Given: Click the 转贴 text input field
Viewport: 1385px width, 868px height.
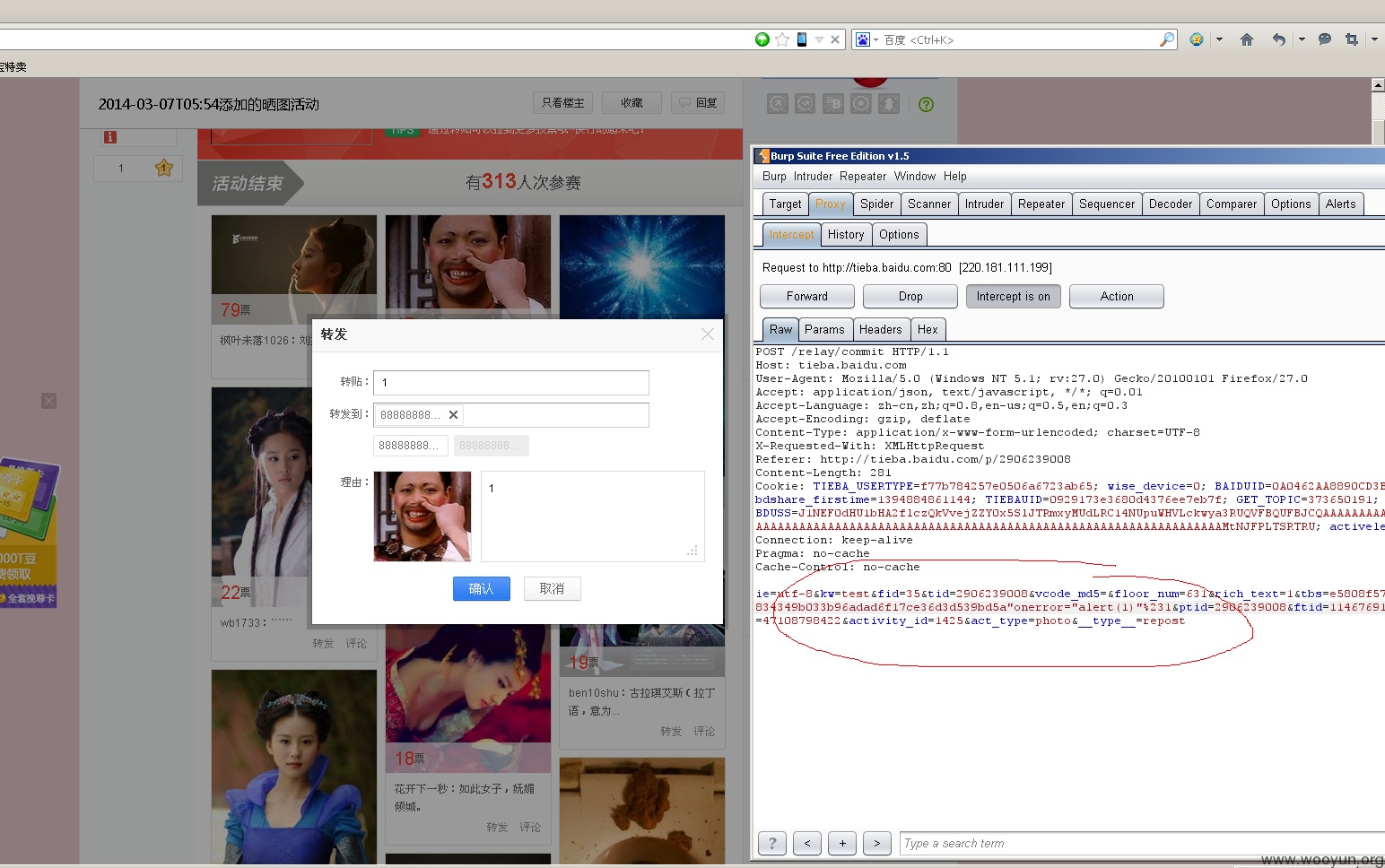Looking at the screenshot, I should [511, 382].
